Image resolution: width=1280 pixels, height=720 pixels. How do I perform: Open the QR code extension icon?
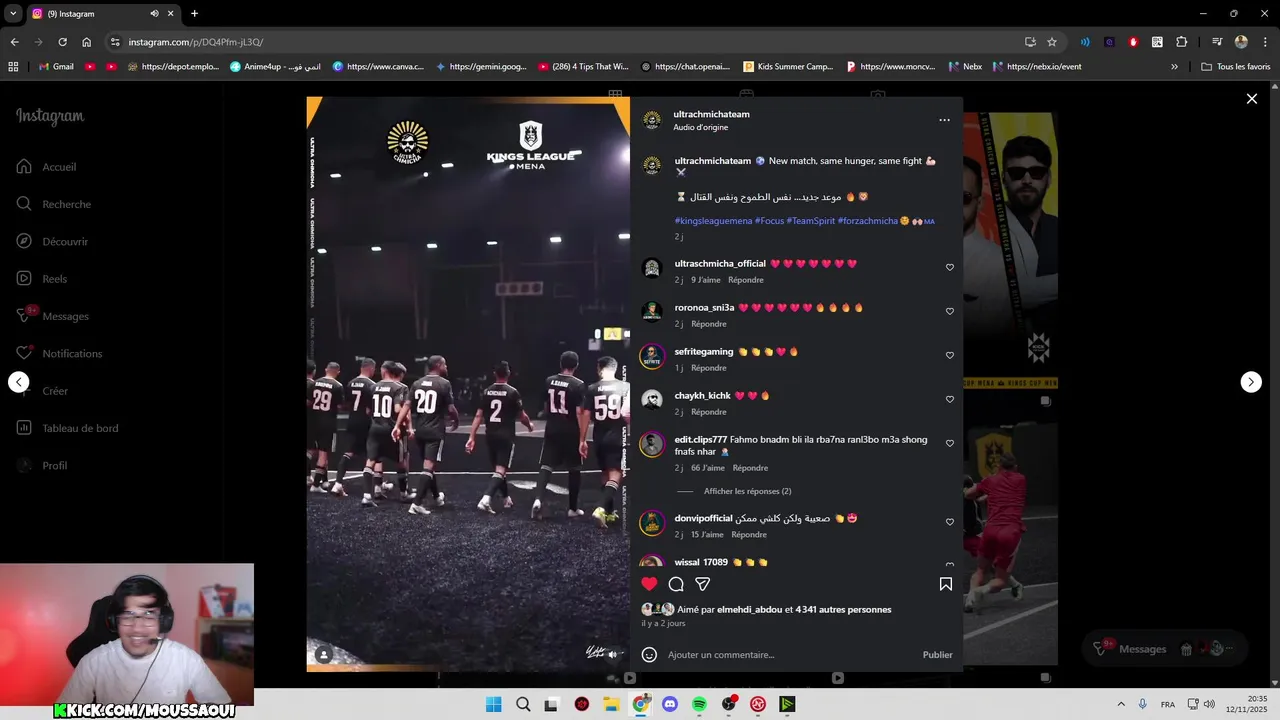point(1157,42)
